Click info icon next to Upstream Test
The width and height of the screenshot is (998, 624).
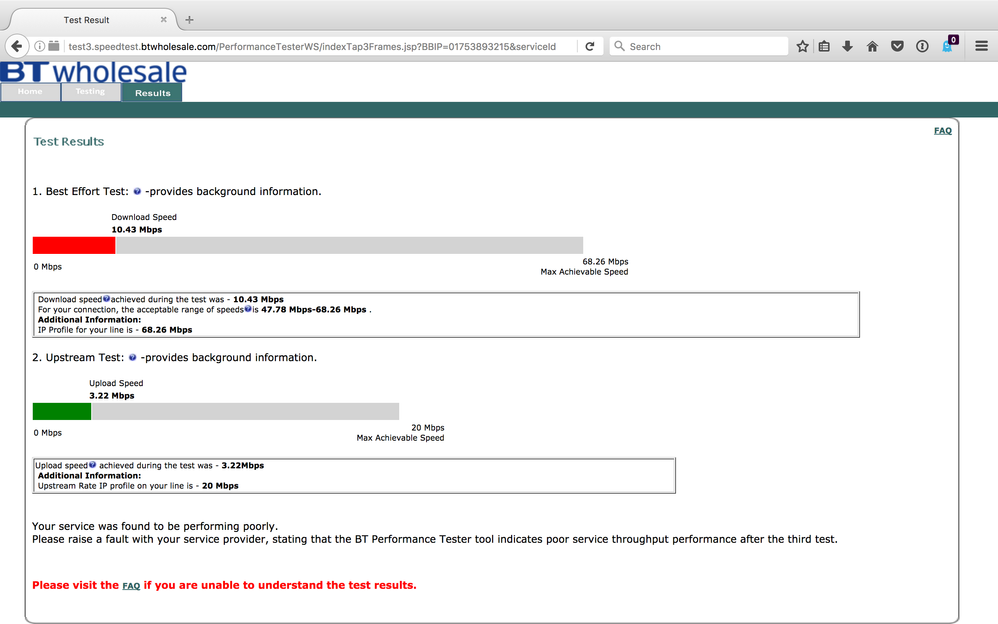(x=132, y=357)
